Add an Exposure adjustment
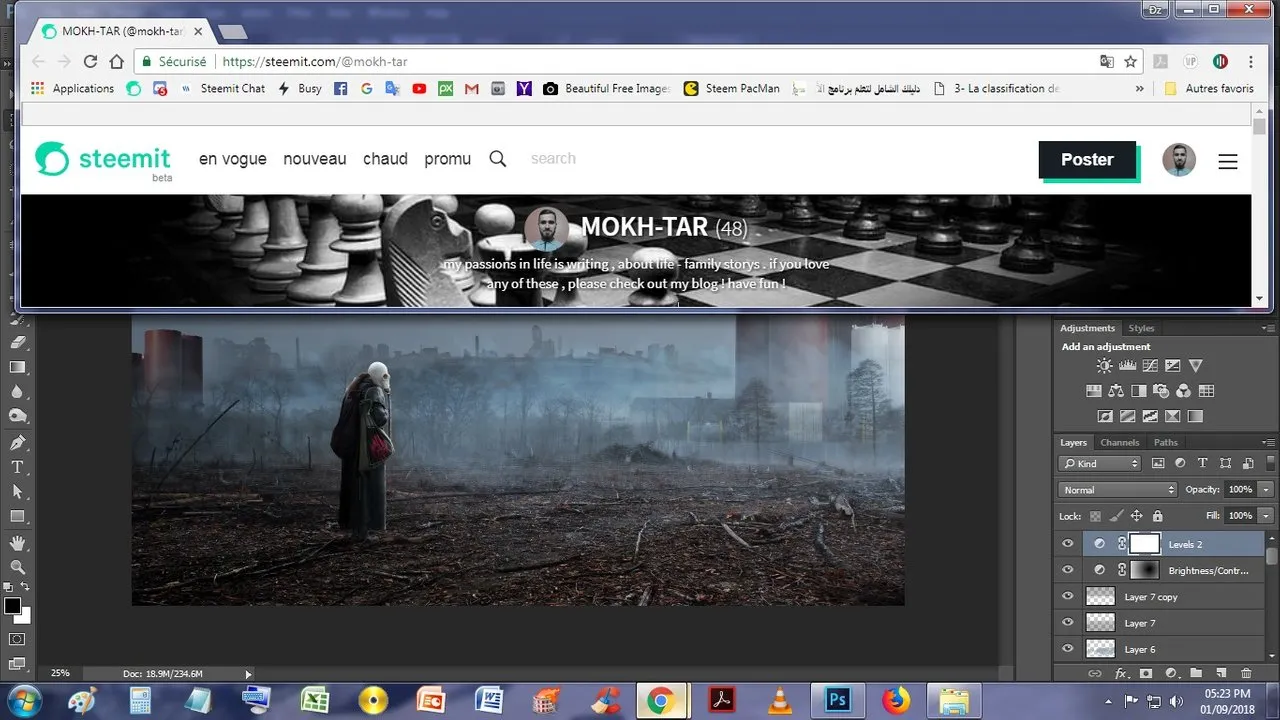This screenshot has height=720, width=1280. tap(1172, 367)
